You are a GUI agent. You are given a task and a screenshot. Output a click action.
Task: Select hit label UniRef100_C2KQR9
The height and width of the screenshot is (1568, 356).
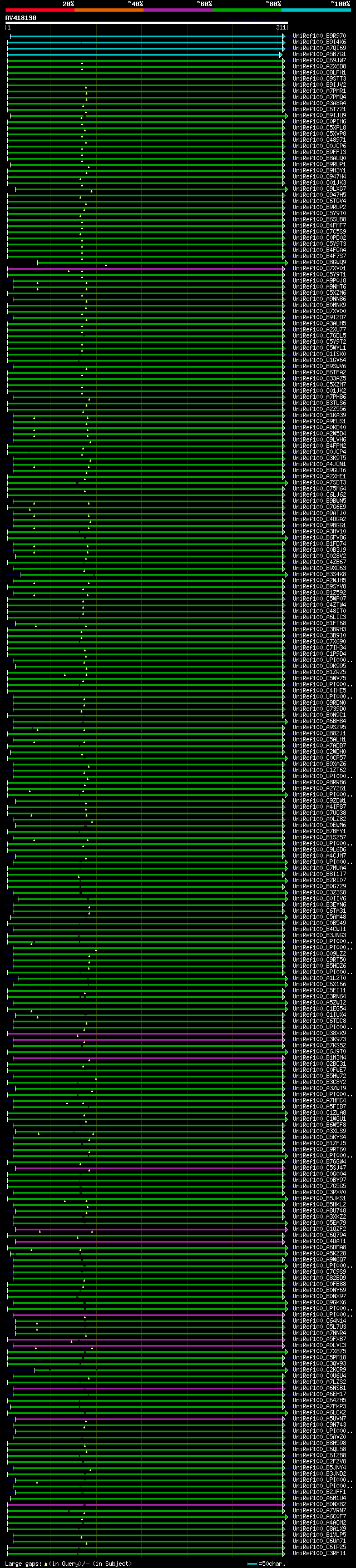click(319, 1370)
